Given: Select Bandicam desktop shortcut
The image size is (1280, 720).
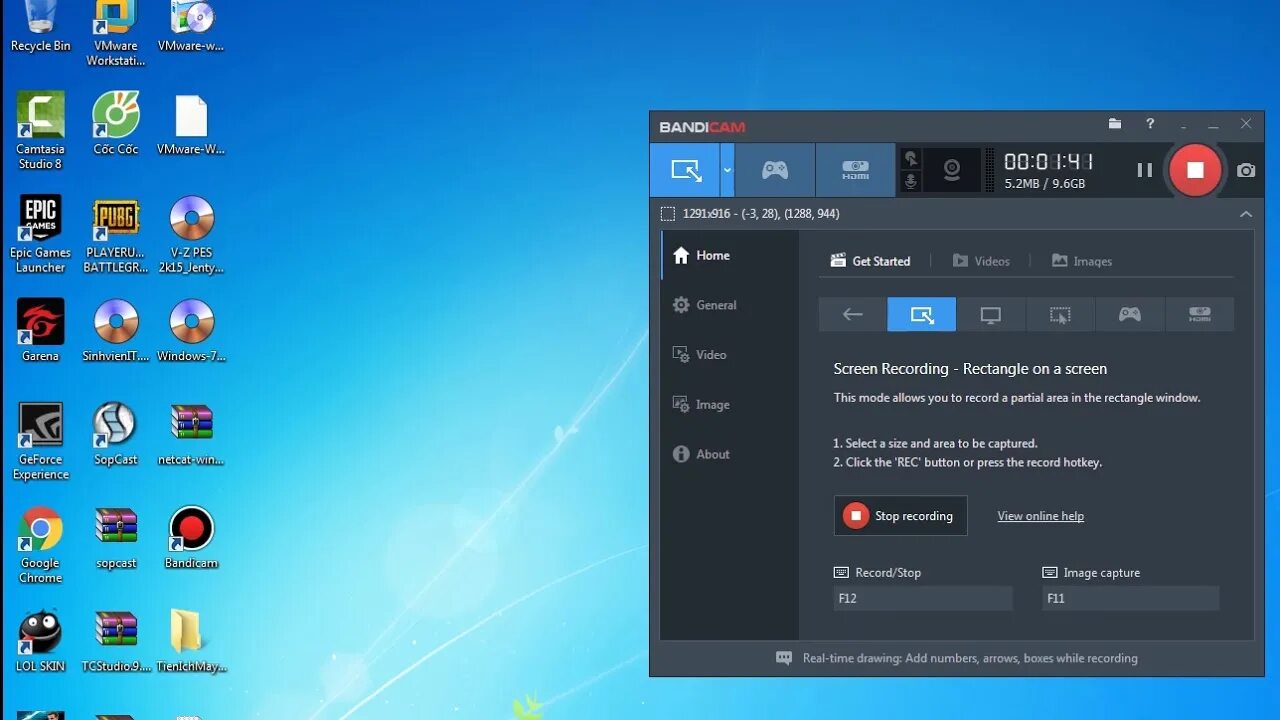Looking at the screenshot, I should [191, 538].
